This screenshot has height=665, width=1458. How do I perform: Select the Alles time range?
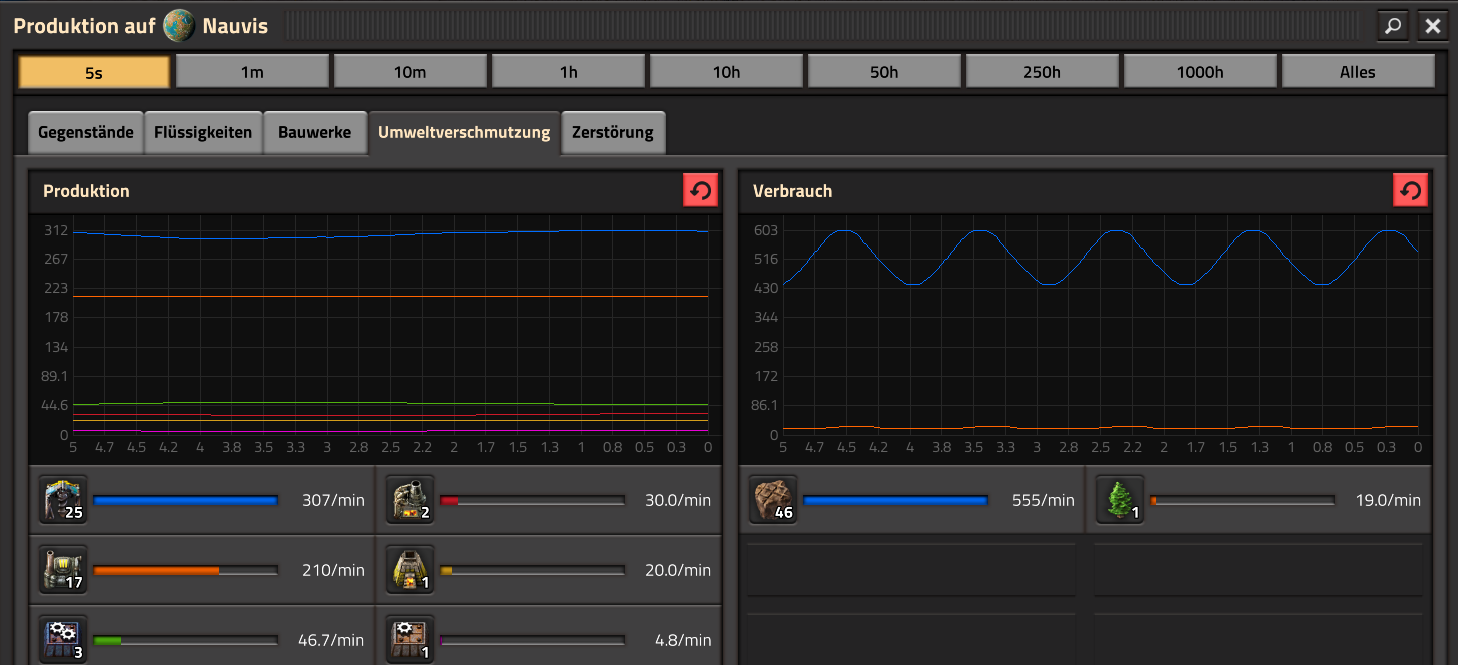pyautogui.click(x=1357, y=72)
